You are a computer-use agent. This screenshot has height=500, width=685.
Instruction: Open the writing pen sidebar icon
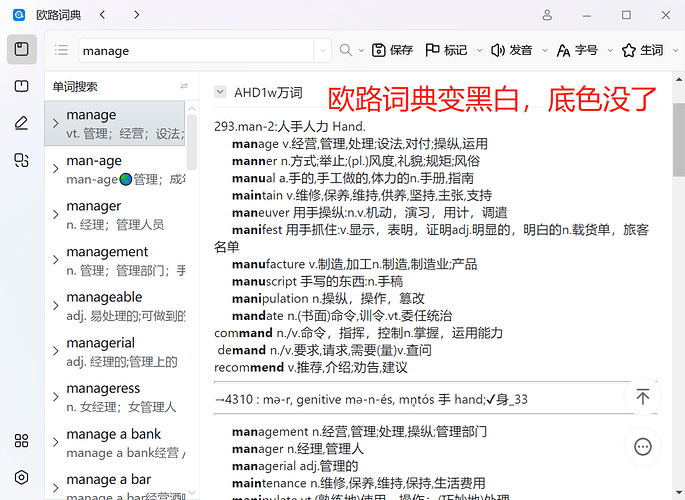click(21, 123)
